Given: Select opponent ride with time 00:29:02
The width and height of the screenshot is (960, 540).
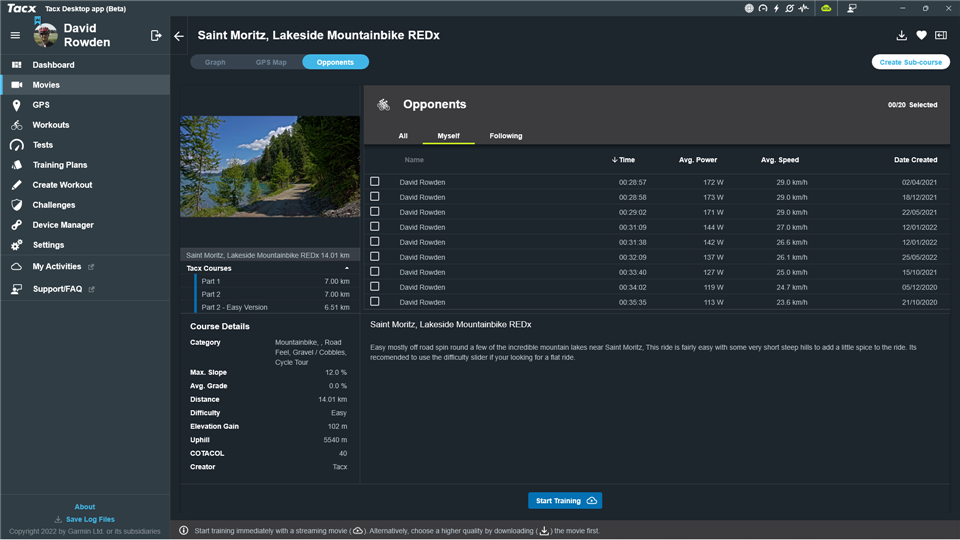Looking at the screenshot, I should [x=375, y=212].
